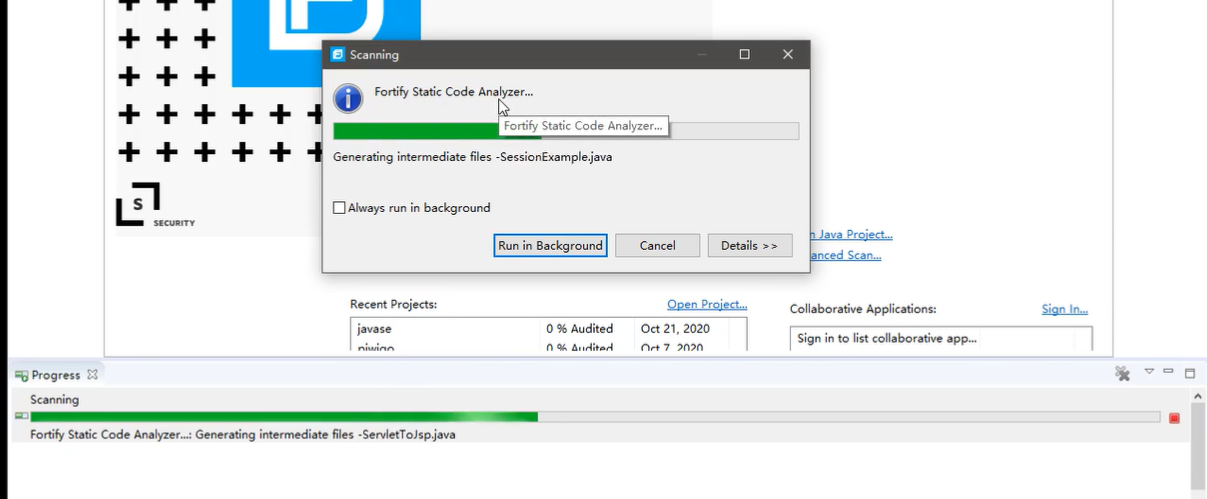This screenshot has height=499, width=1207.
Task: Click the Oct 21, 2020 date cell
Action: pyautogui.click(x=675, y=328)
